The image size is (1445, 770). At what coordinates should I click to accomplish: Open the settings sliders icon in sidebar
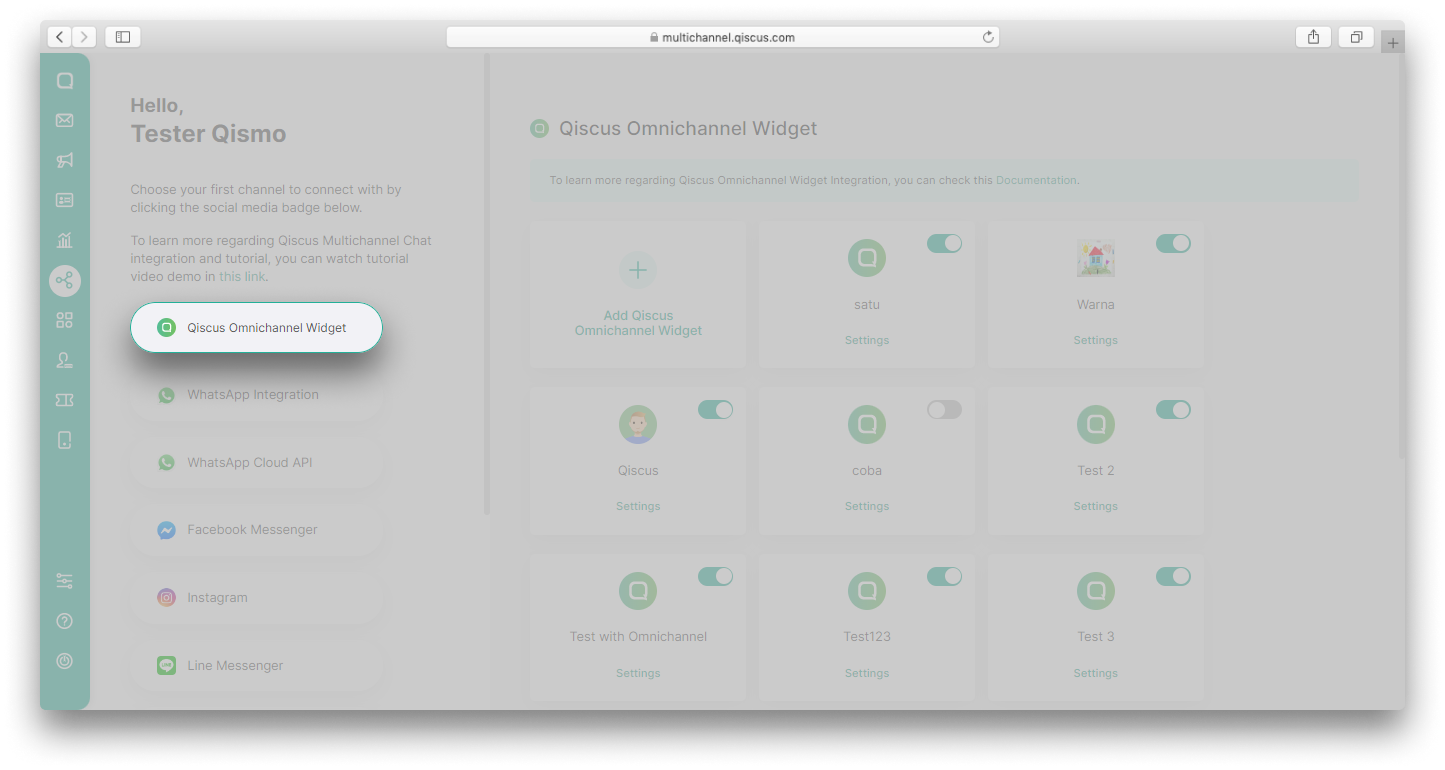click(65, 581)
